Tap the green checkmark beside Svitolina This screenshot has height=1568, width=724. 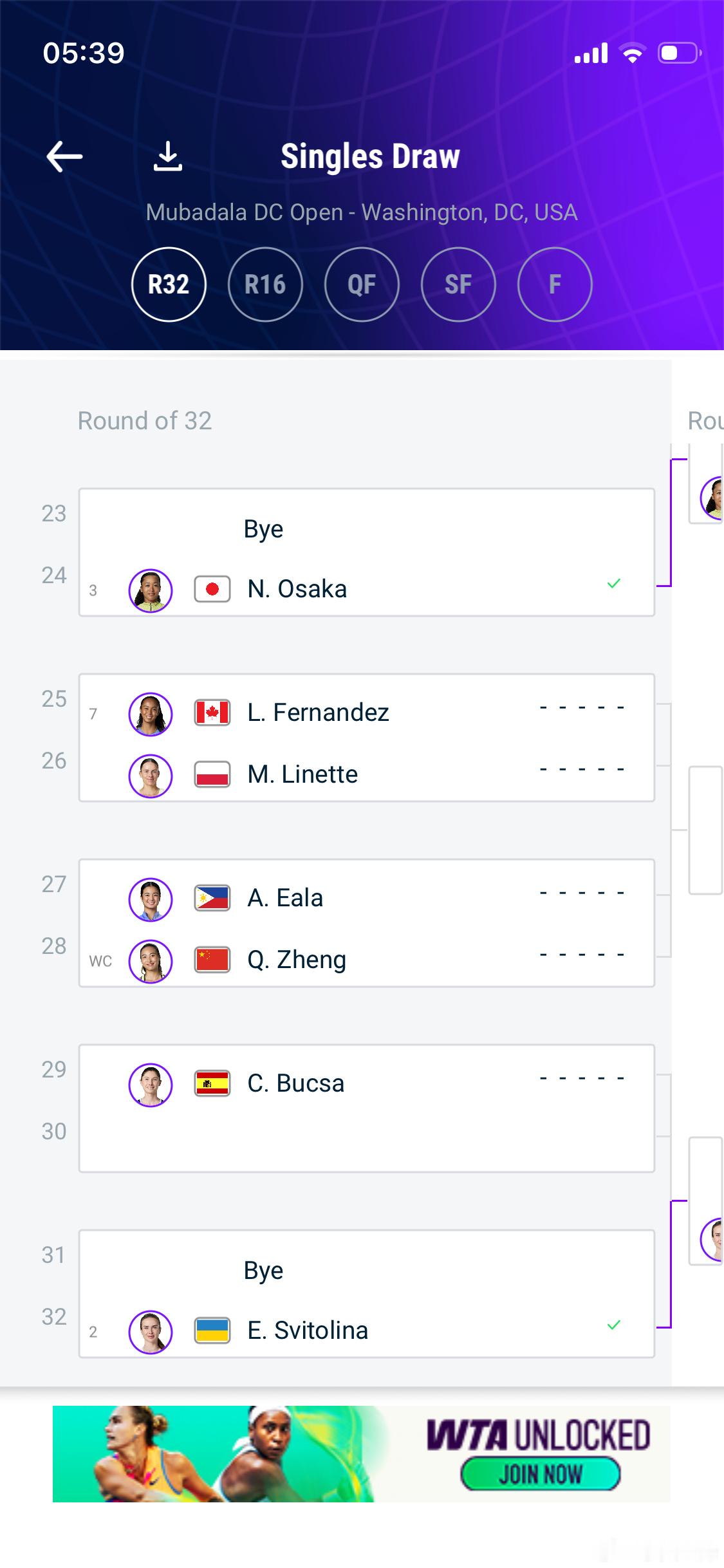[614, 1325]
